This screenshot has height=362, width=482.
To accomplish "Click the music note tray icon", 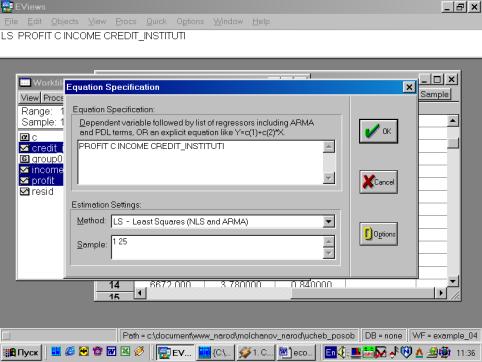I will pos(394,352).
